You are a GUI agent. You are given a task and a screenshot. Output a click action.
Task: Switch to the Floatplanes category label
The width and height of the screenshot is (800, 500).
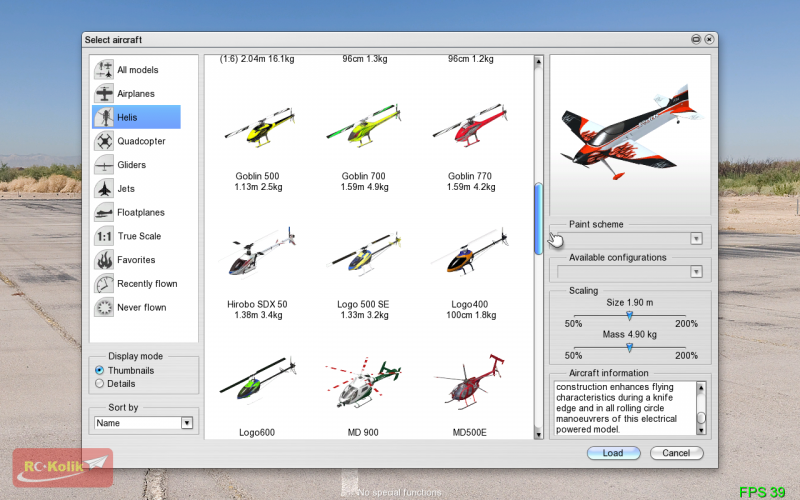(141, 212)
